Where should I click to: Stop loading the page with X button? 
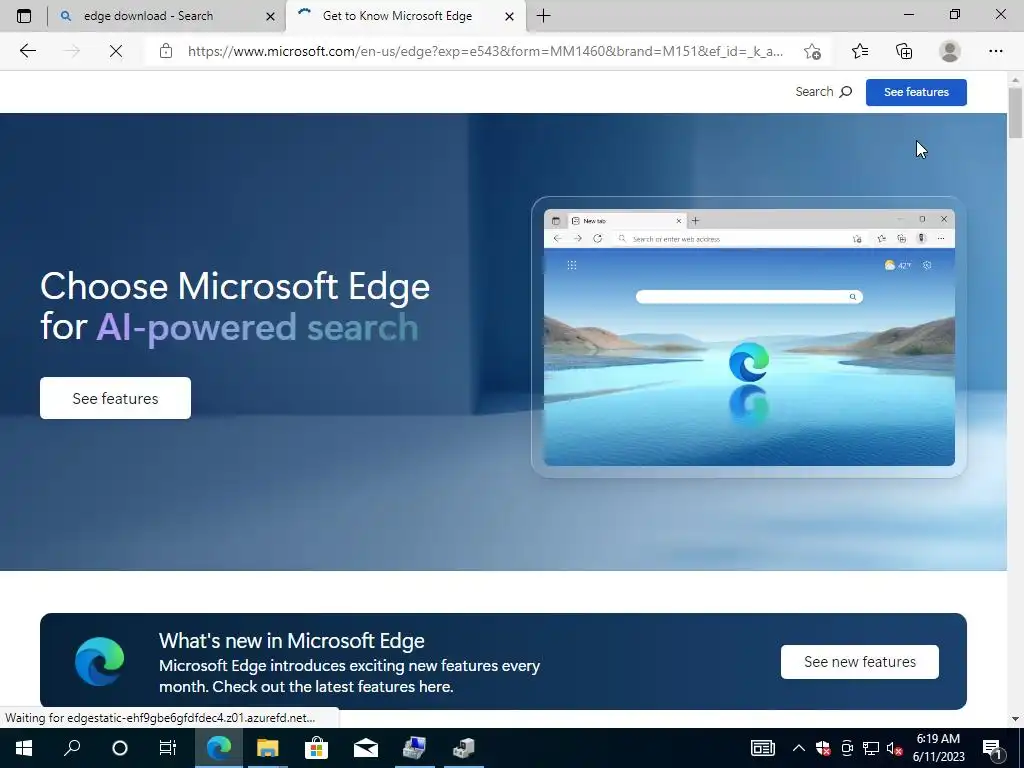[116, 51]
